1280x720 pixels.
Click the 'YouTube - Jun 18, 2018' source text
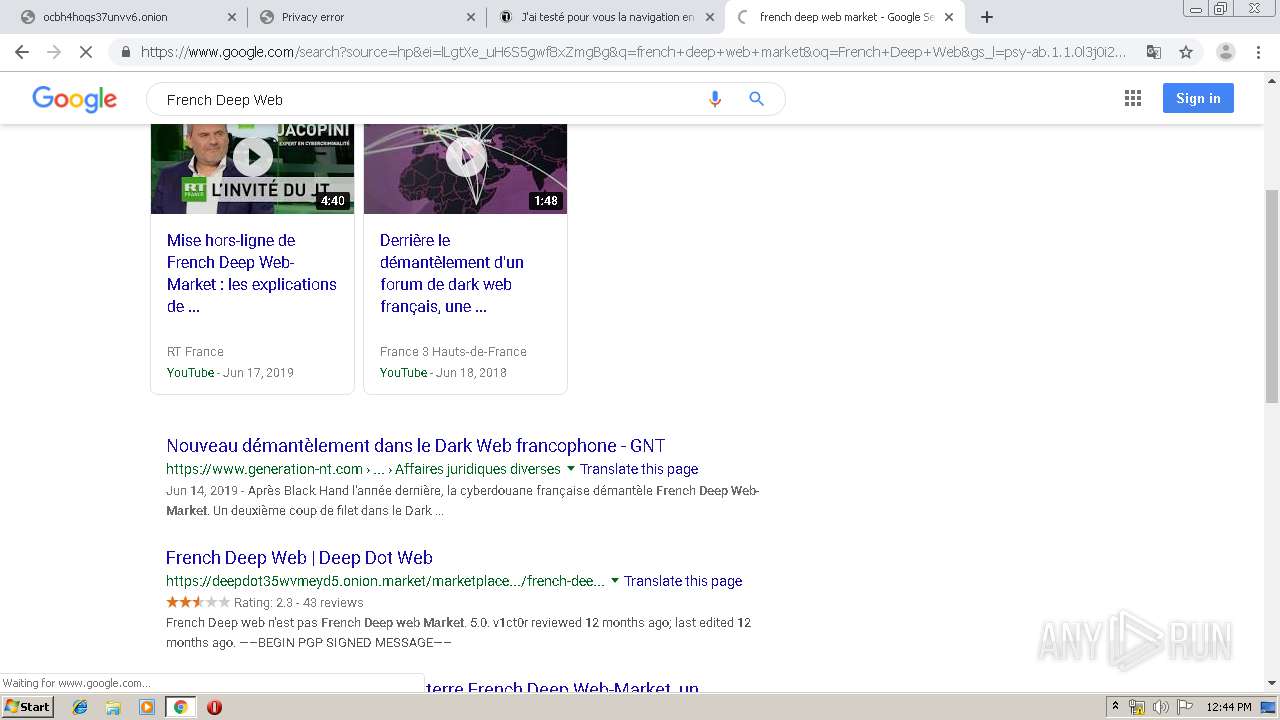pos(443,373)
